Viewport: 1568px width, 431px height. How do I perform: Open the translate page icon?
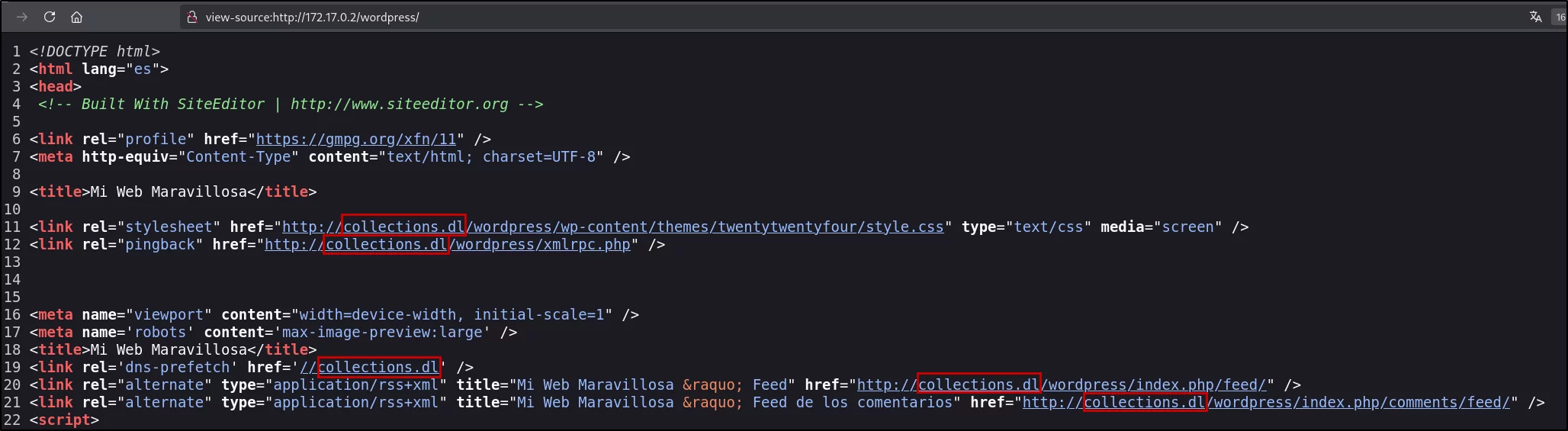(1535, 17)
